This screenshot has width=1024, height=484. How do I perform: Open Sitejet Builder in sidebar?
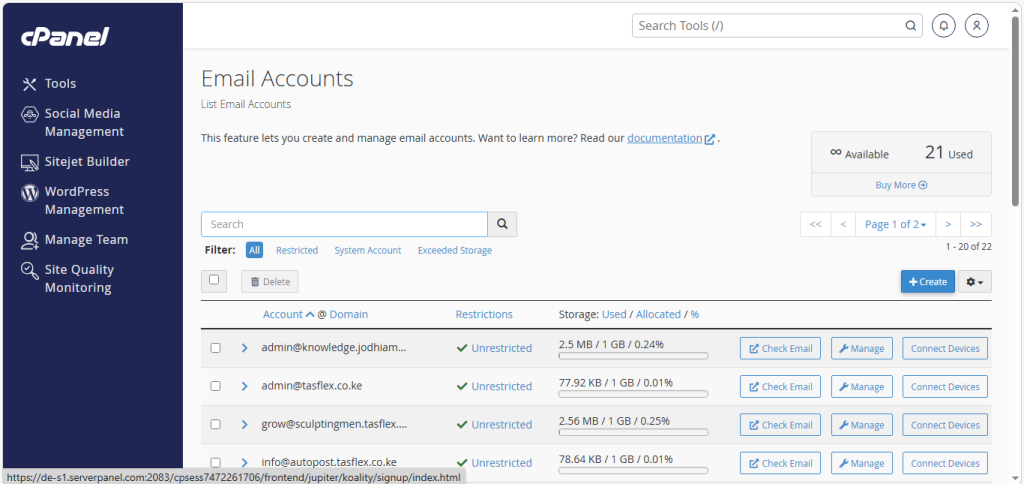click(x=86, y=162)
